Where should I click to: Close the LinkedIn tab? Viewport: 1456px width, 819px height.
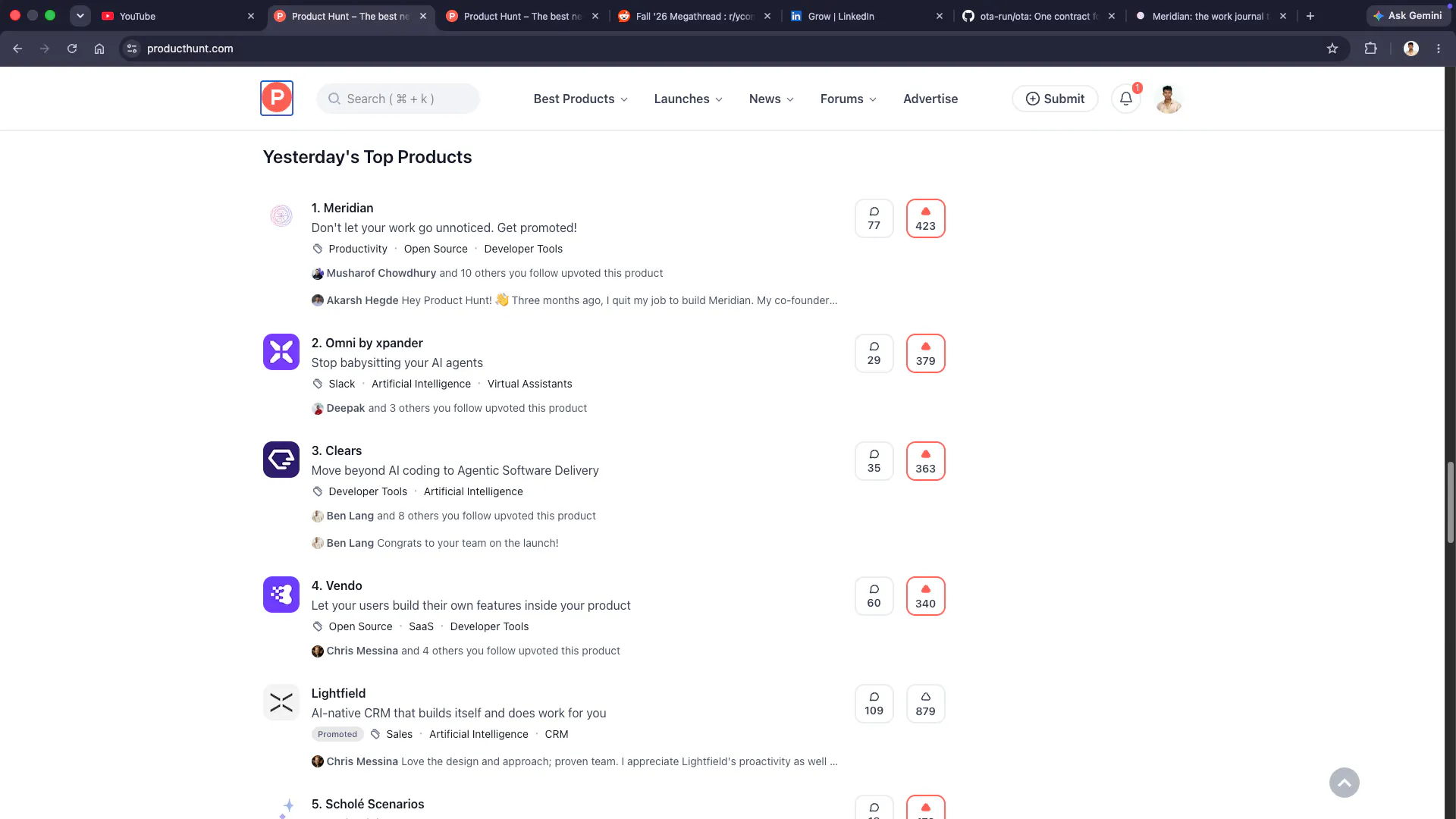(940, 16)
